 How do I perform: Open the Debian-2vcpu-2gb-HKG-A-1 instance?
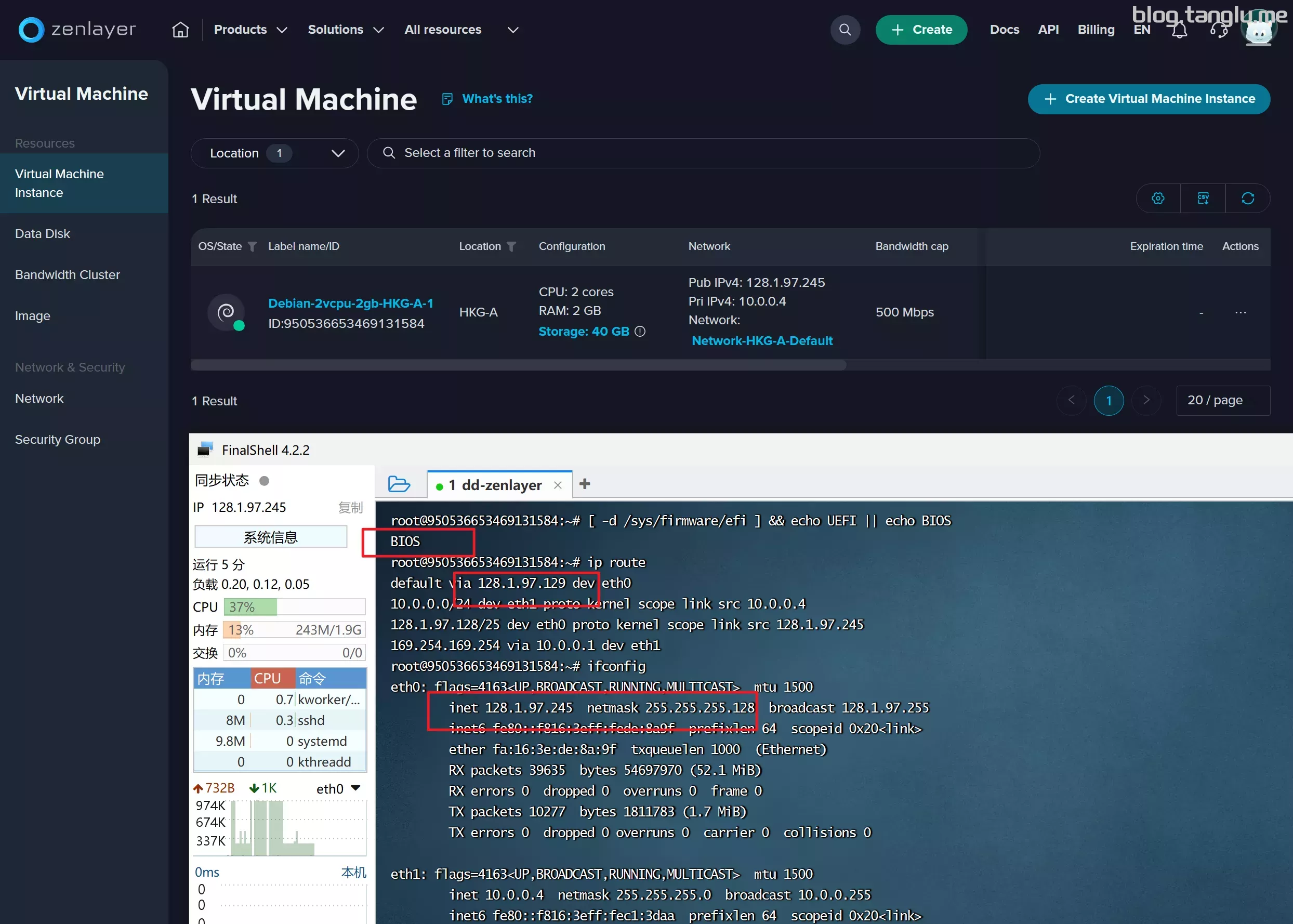(351, 303)
